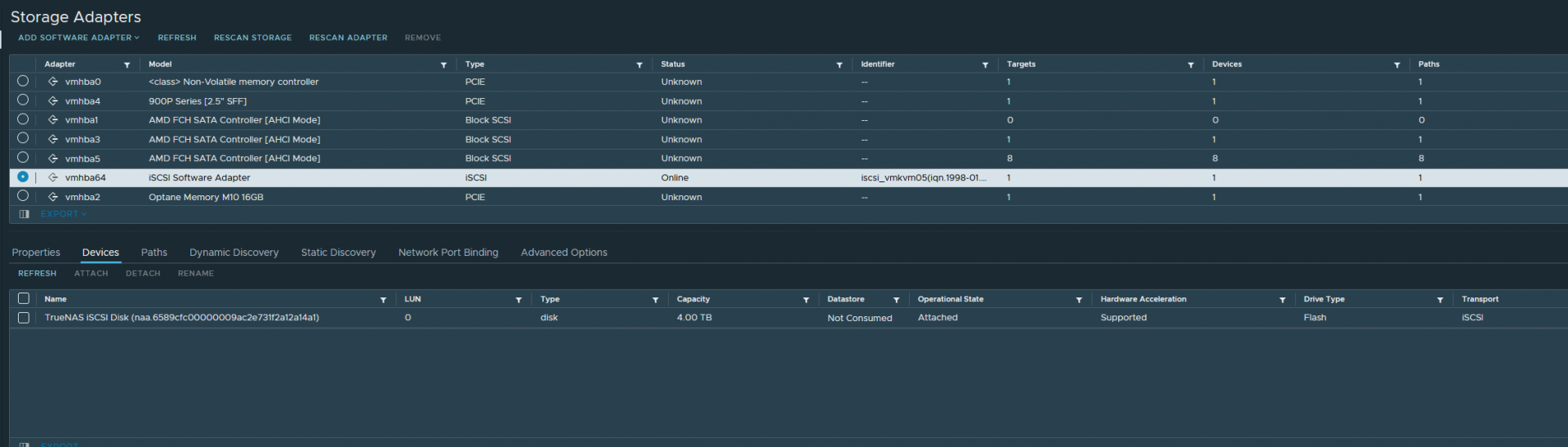This screenshot has width=1568, height=447.
Task: Open the Dynamic Discovery tab
Action: coord(234,253)
